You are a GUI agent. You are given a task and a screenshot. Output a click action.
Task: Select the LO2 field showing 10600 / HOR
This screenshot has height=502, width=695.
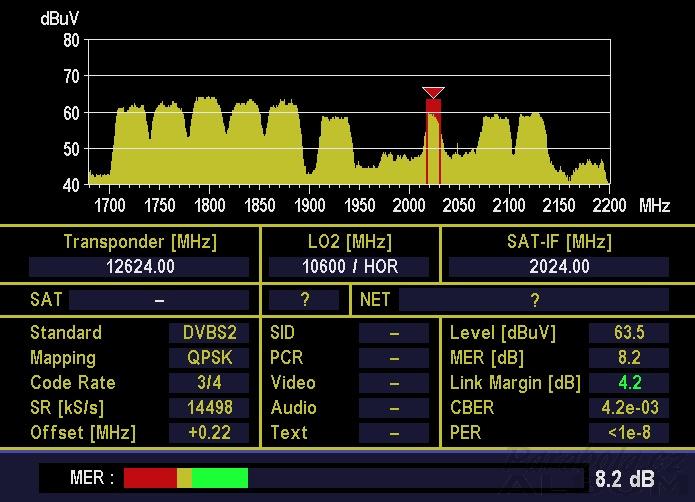[349, 267]
